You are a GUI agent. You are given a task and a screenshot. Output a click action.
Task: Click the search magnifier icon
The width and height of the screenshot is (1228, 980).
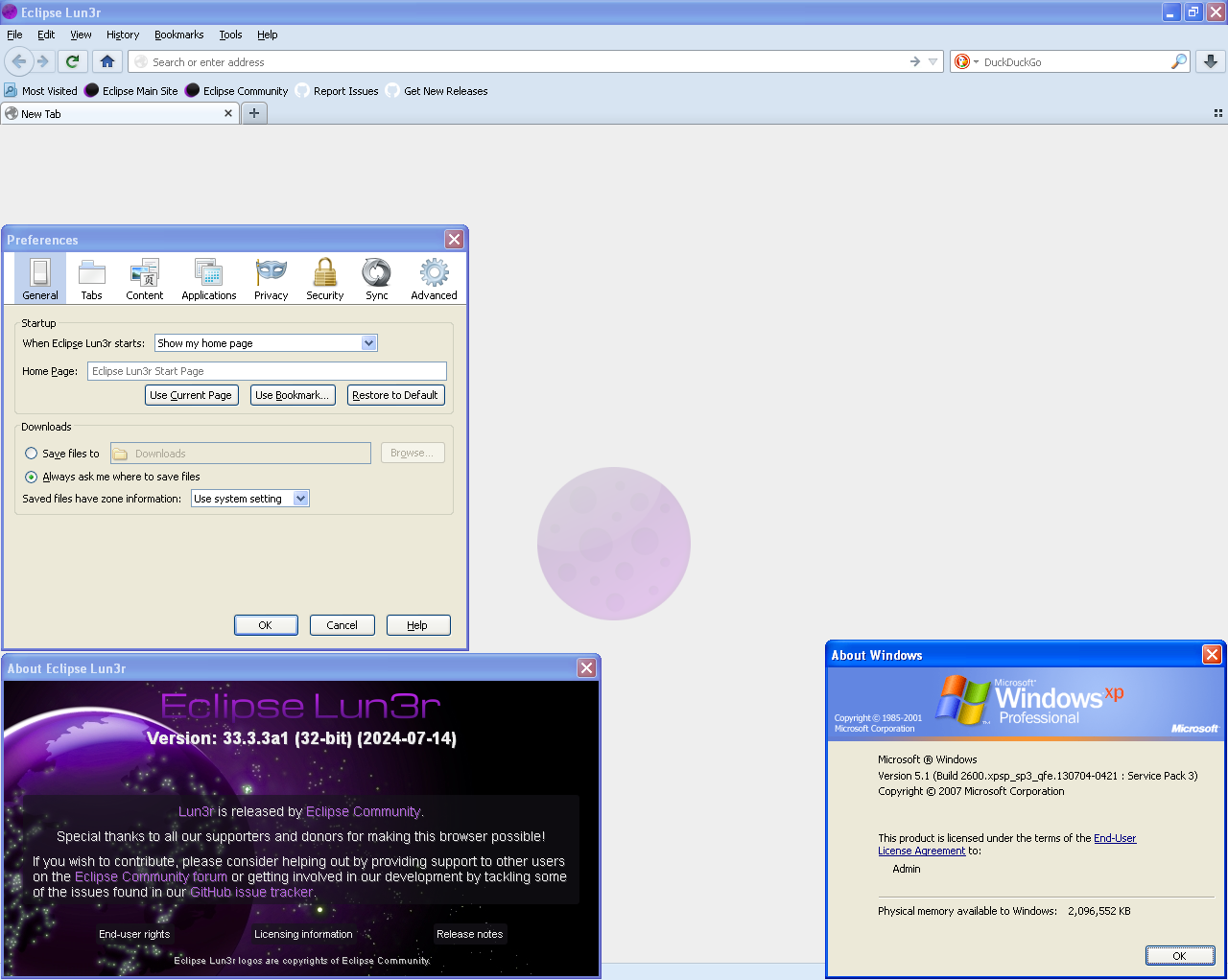pyautogui.click(x=1178, y=61)
